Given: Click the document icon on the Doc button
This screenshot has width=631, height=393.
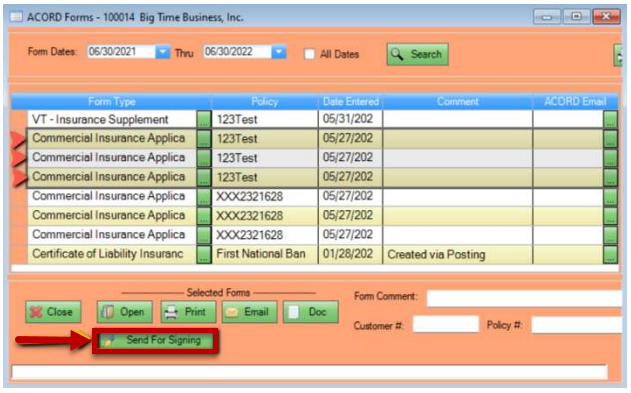Looking at the screenshot, I should [294, 312].
